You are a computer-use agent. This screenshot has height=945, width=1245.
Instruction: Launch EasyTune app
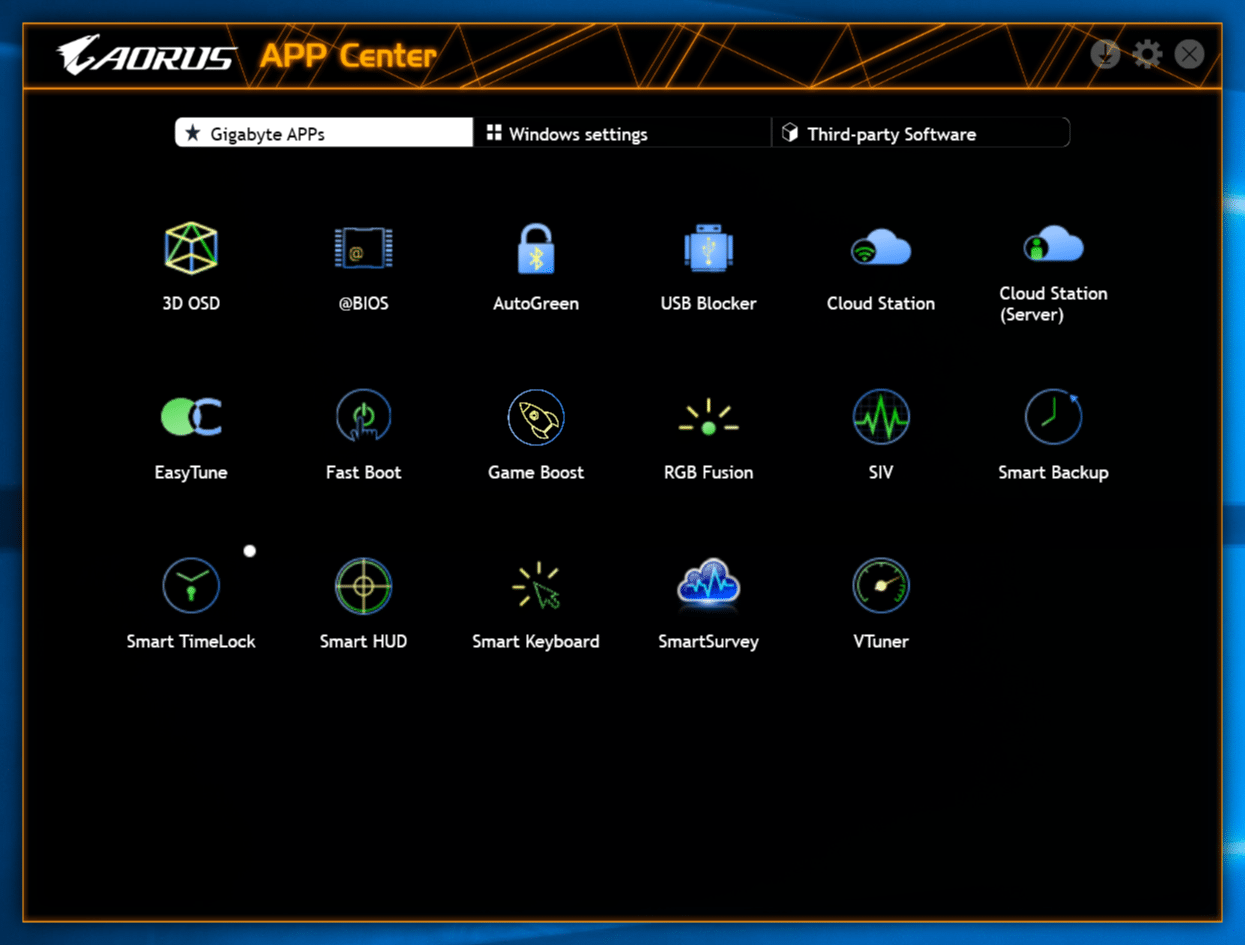click(191, 417)
